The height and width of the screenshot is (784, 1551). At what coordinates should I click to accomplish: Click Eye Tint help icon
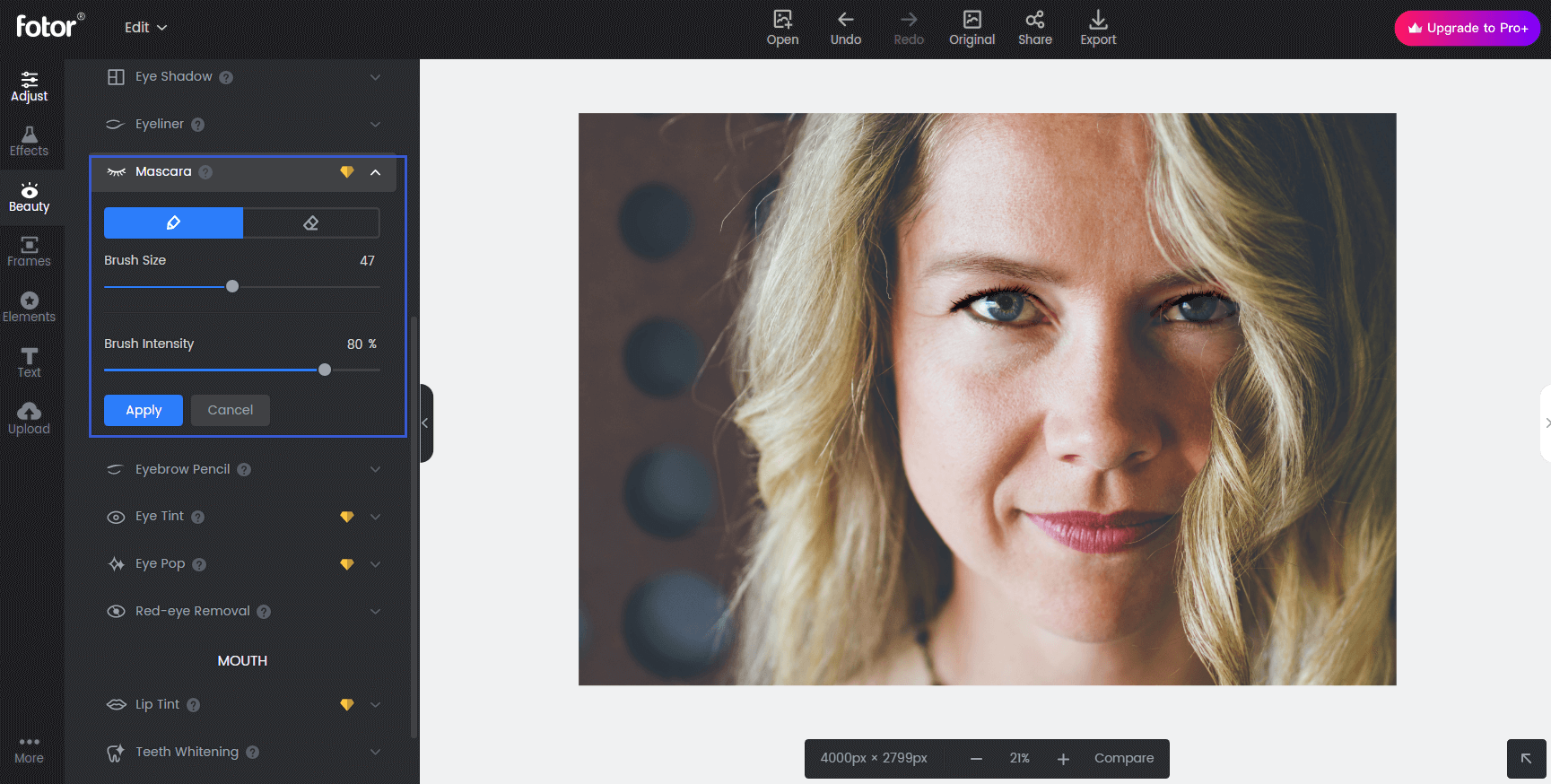click(197, 517)
